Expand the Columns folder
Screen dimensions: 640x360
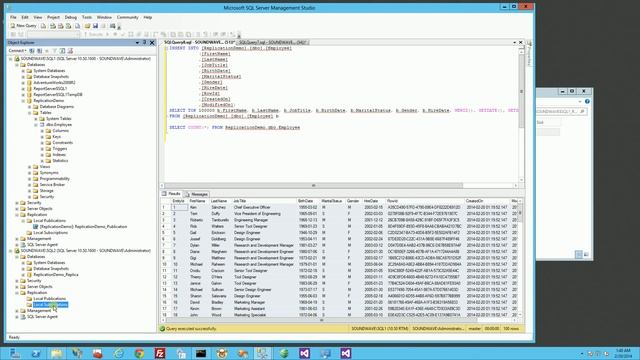(42, 131)
